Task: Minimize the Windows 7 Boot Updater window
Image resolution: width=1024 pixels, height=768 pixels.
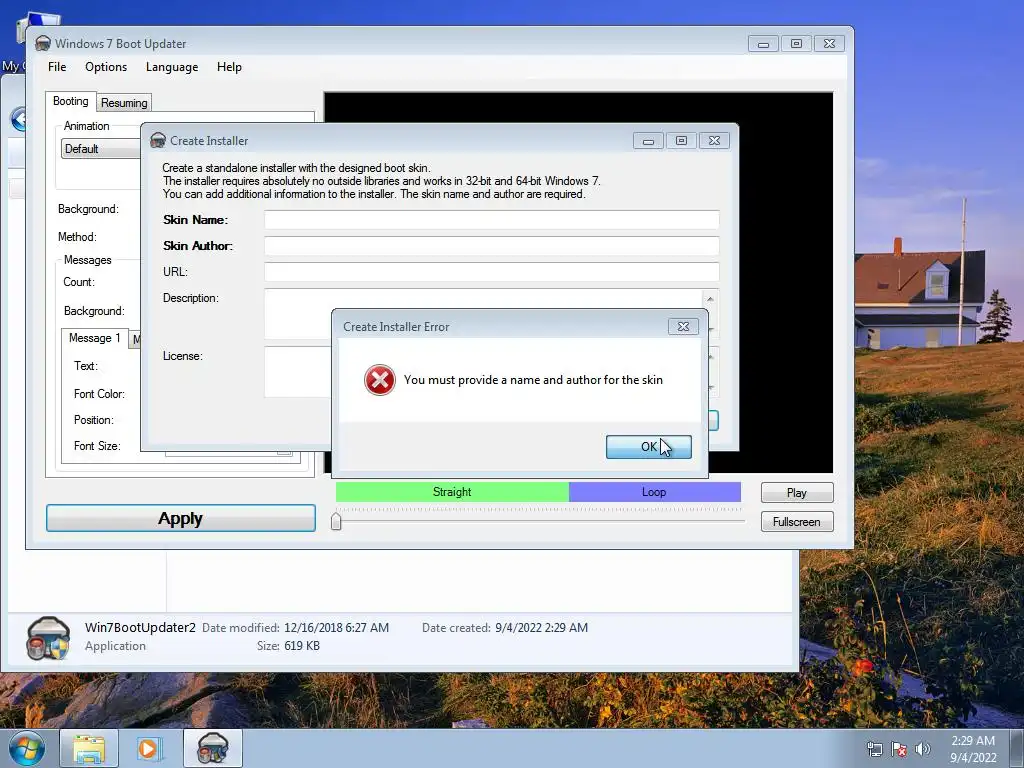Action: pos(763,44)
